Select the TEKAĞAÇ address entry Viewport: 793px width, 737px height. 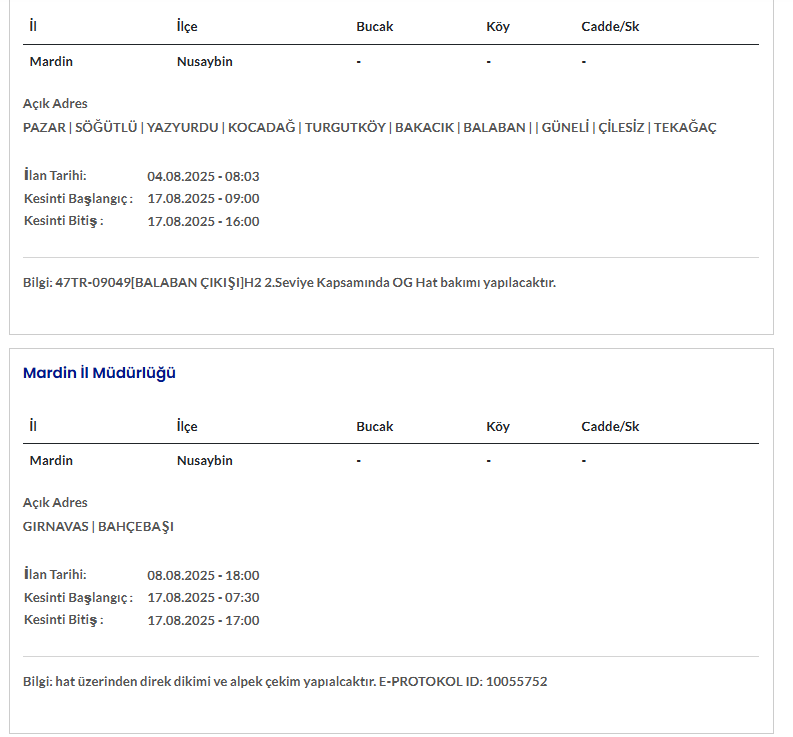[x=685, y=127]
